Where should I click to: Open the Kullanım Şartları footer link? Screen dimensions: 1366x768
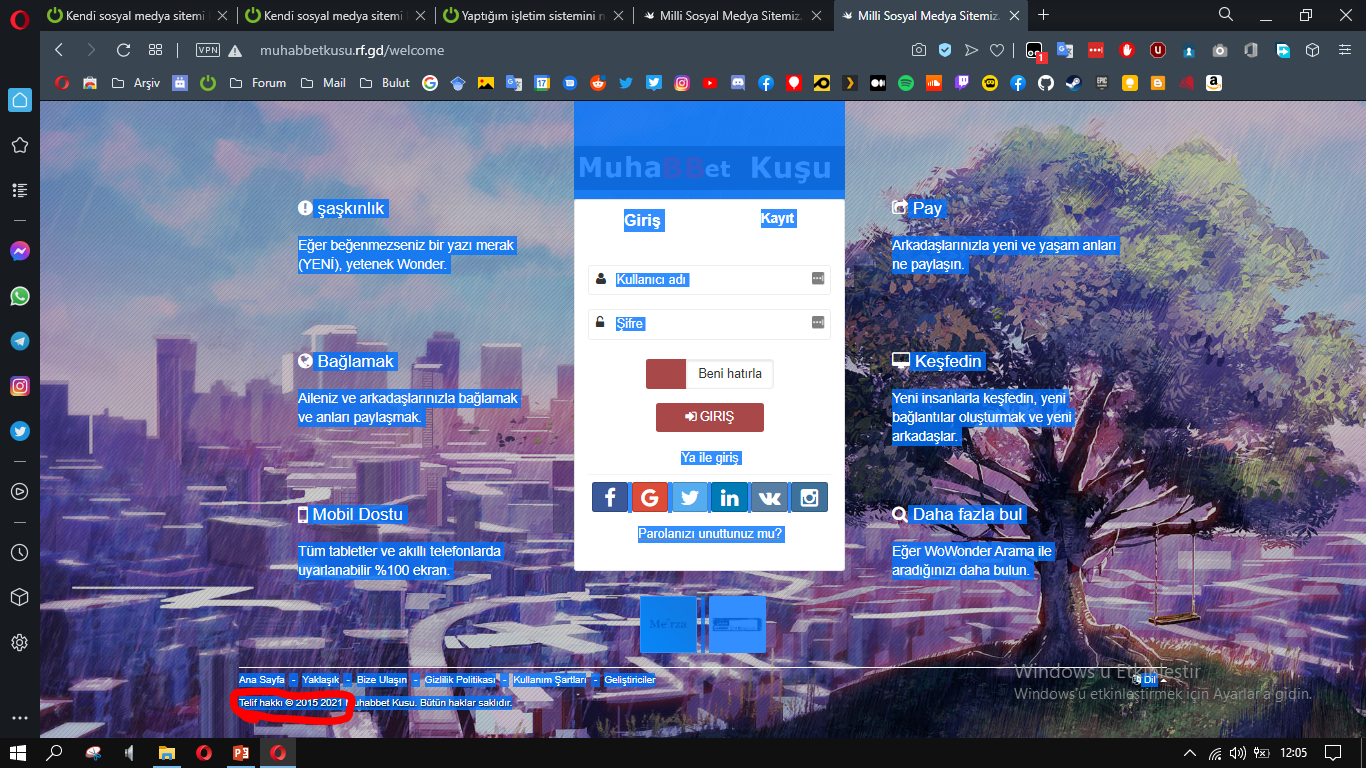[x=550, y=680]
